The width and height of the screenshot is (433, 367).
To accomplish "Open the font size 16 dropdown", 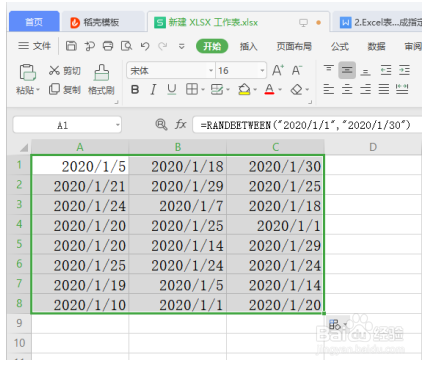I will (262, 70).
